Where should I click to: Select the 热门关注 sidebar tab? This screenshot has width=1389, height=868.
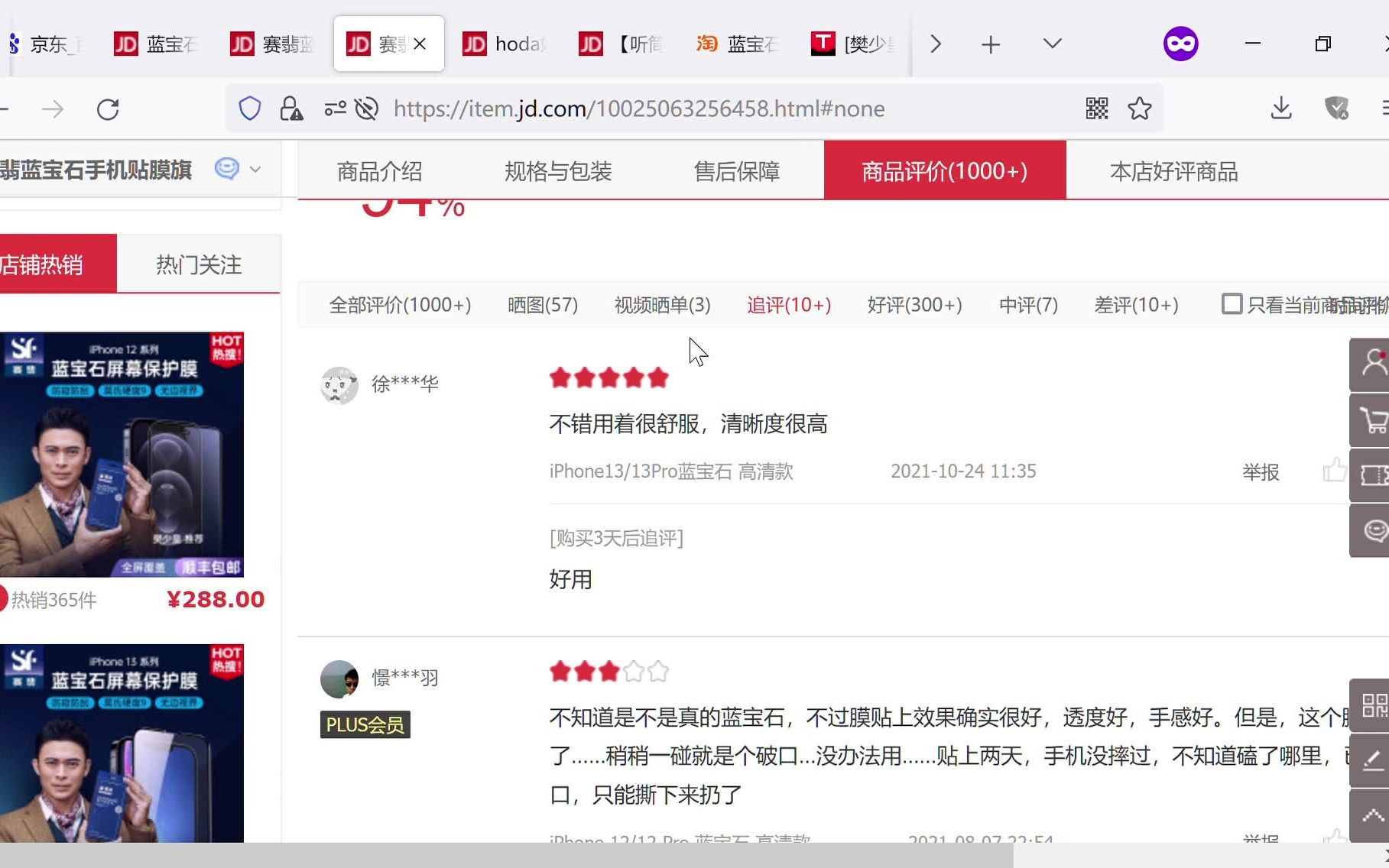click(x=199, y=264)
